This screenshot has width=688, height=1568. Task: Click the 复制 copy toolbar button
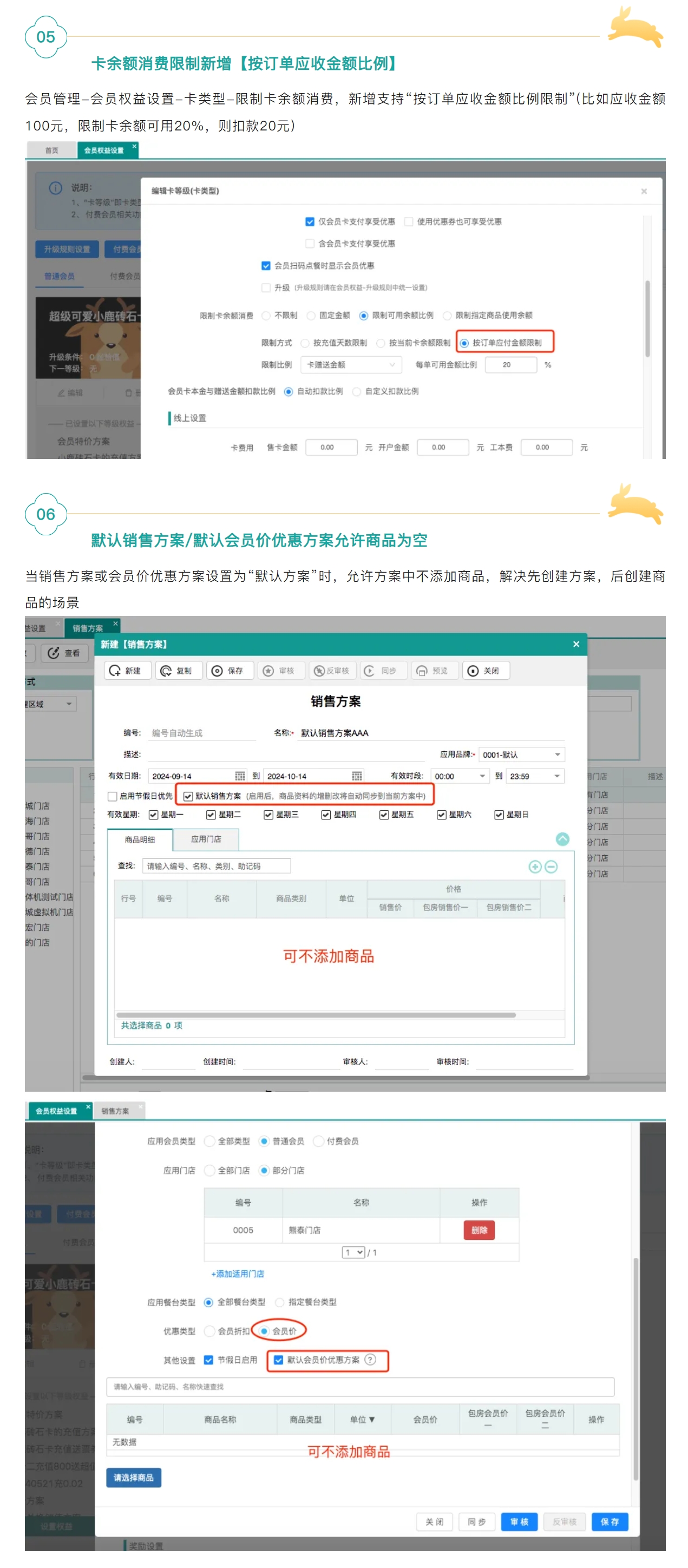tap(179, 670)
